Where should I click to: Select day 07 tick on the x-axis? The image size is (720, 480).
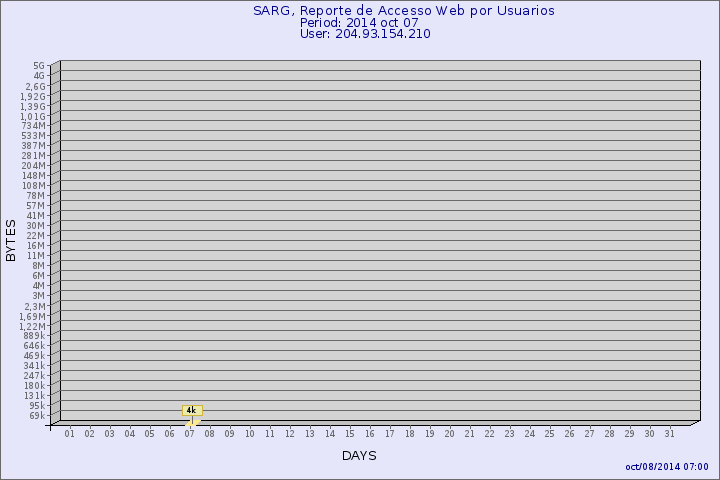(x=190, y=433)
